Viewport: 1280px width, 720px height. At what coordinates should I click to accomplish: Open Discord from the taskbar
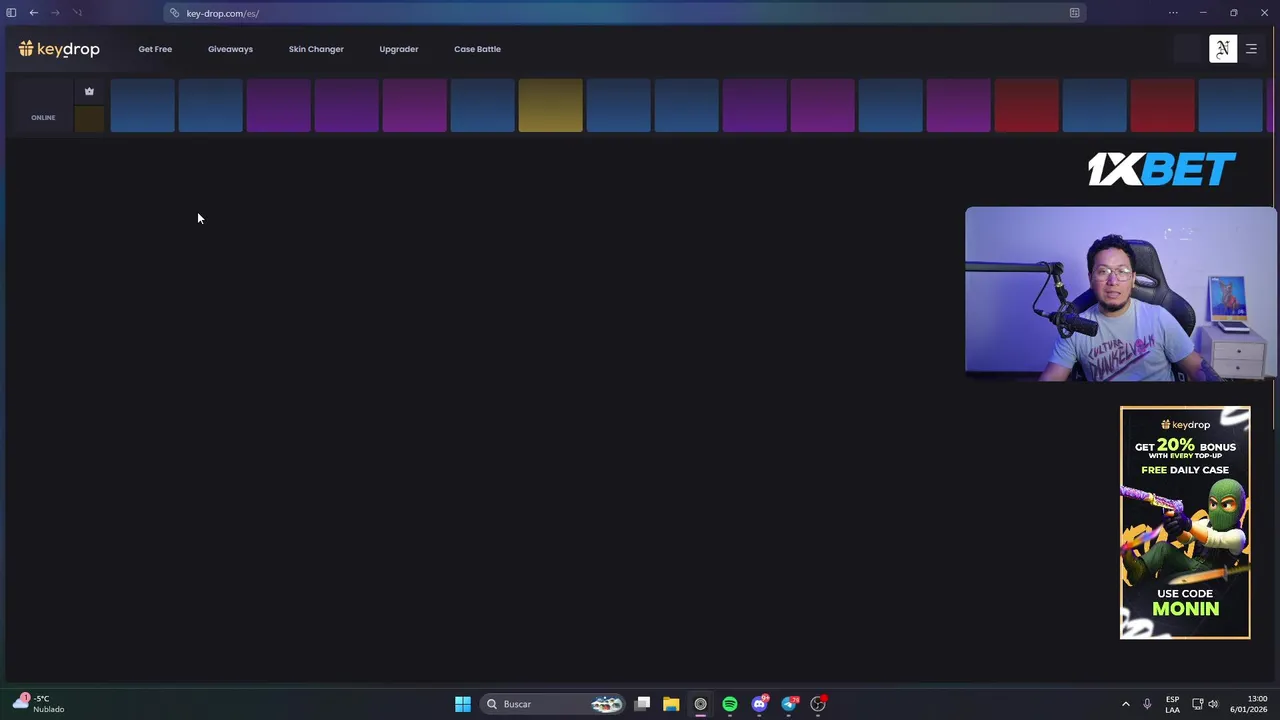click(760, 704)
